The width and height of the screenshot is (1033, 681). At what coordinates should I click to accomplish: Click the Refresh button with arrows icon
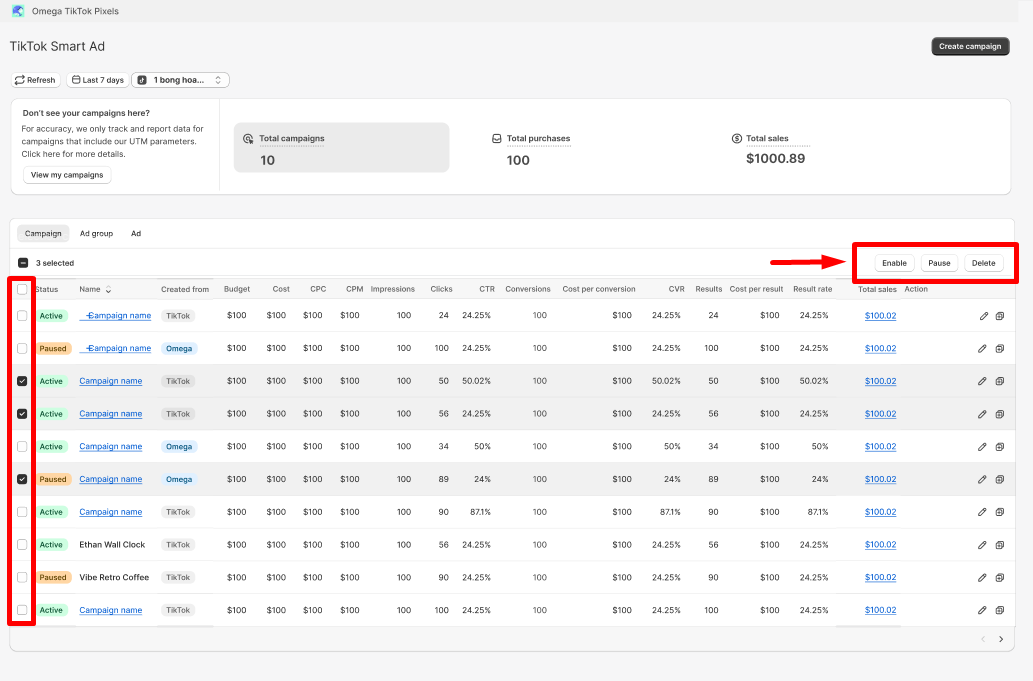point(35,80)
